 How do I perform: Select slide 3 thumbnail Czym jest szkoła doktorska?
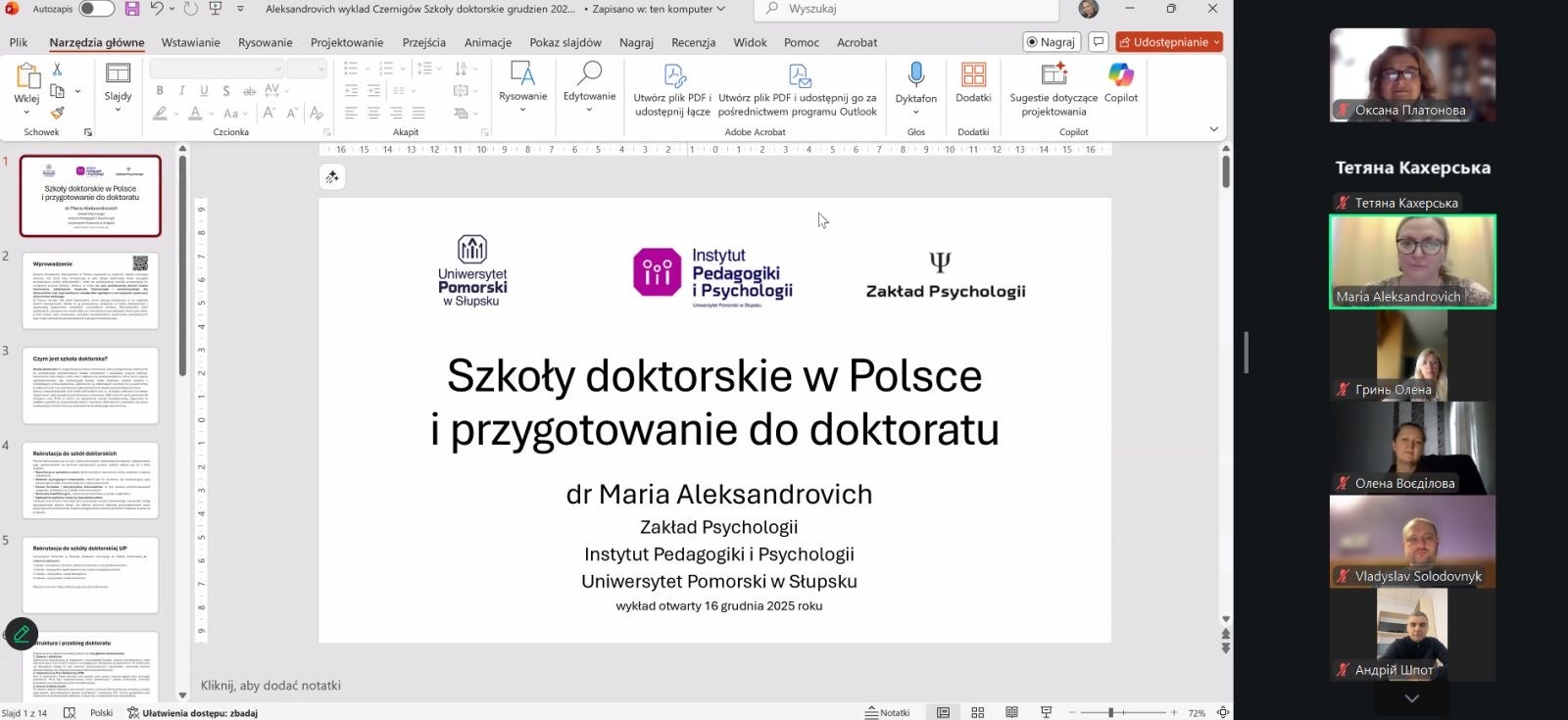[90, 385]
